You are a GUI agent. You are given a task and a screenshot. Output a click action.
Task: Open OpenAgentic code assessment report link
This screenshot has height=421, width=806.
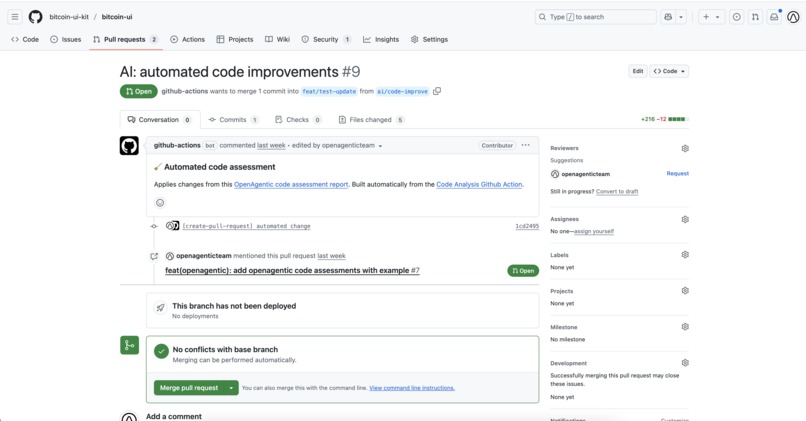tap(291, 185)
